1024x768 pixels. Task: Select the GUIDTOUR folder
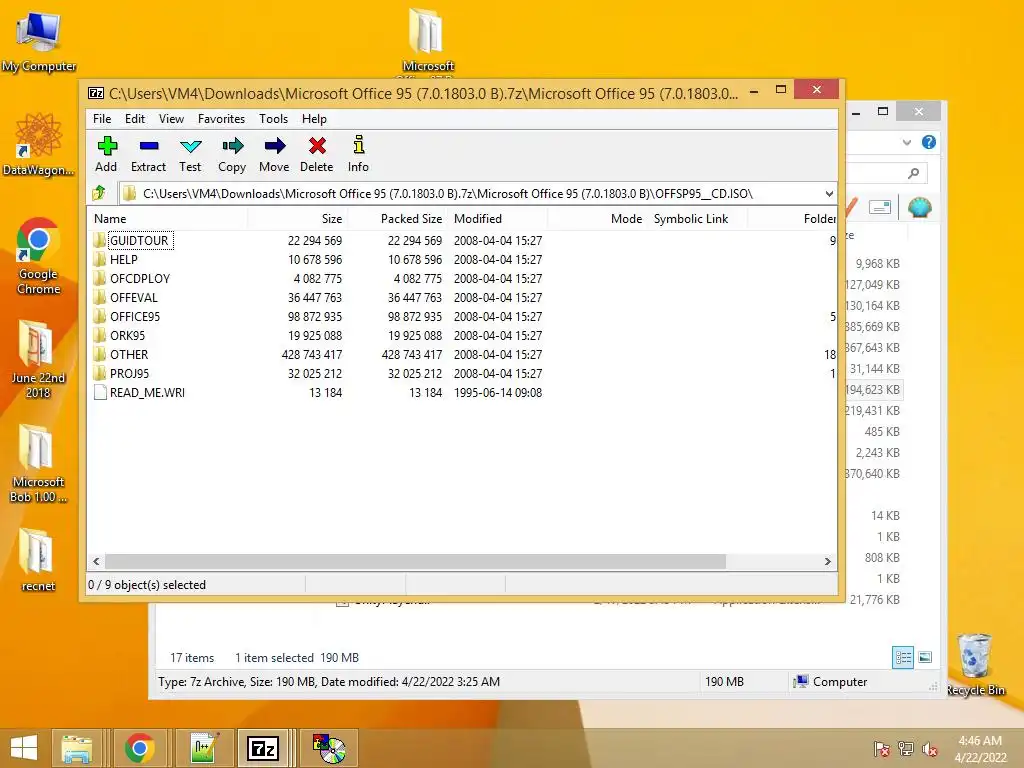click(139, 240)
